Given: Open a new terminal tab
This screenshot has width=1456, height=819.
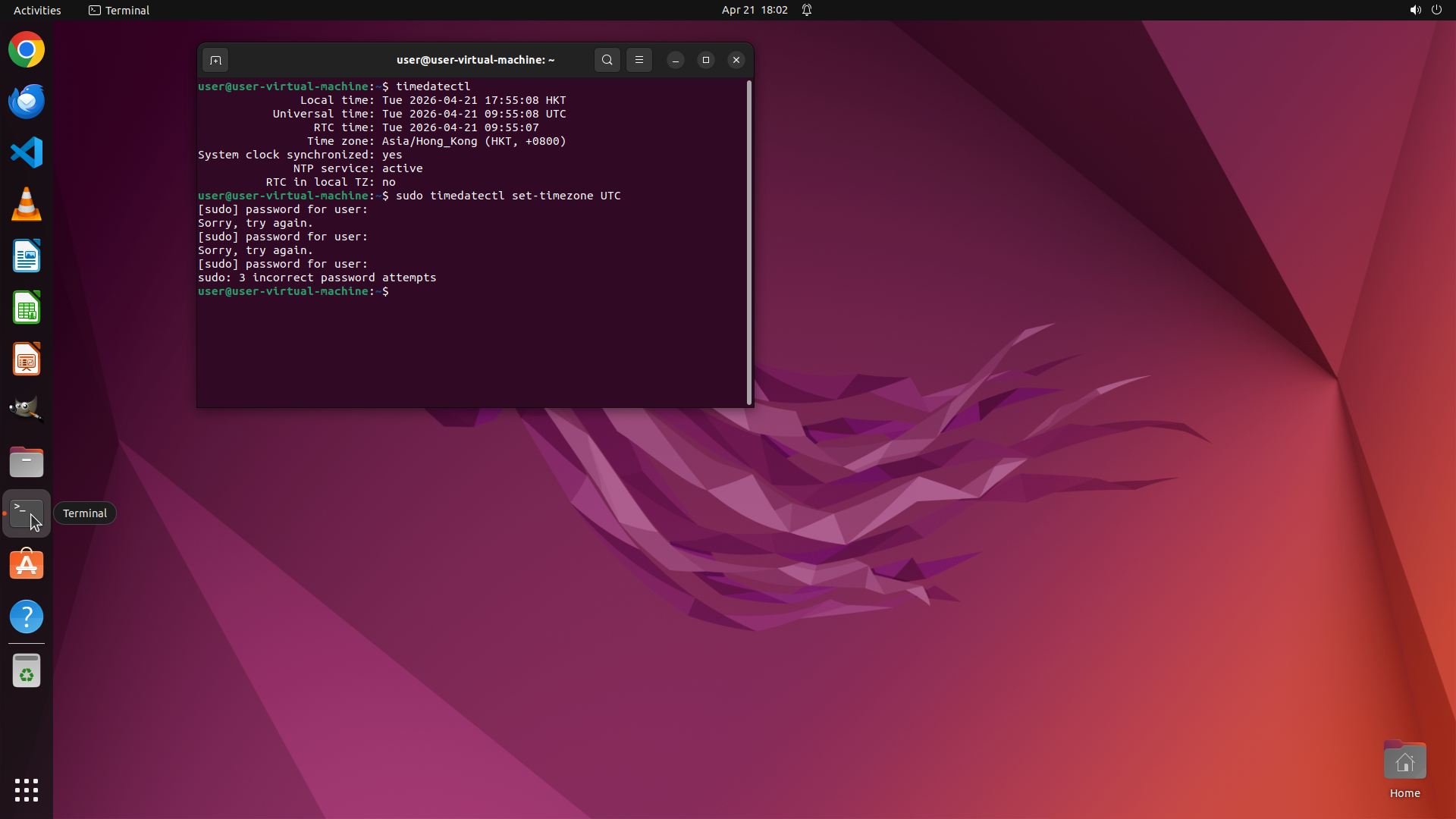Looking at the screenshot, I should pyautogui.click(x=215, y=60).
